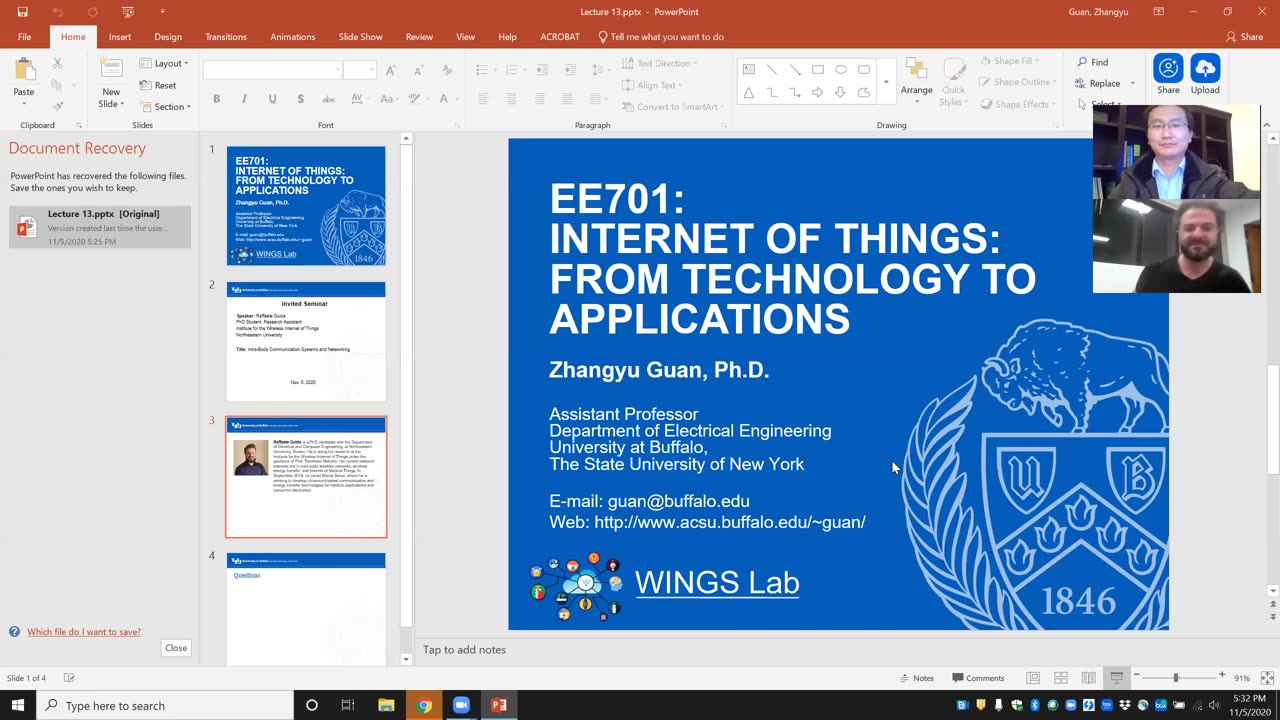Open Zoom app in the taskbar

461,705
